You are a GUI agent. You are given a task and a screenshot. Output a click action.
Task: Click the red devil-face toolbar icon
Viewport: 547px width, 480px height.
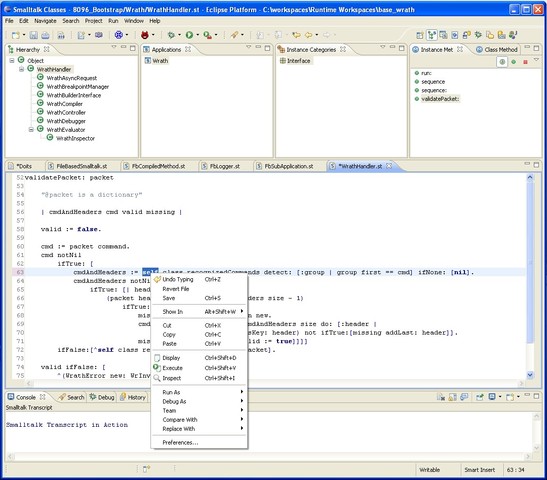coord(145,35)
